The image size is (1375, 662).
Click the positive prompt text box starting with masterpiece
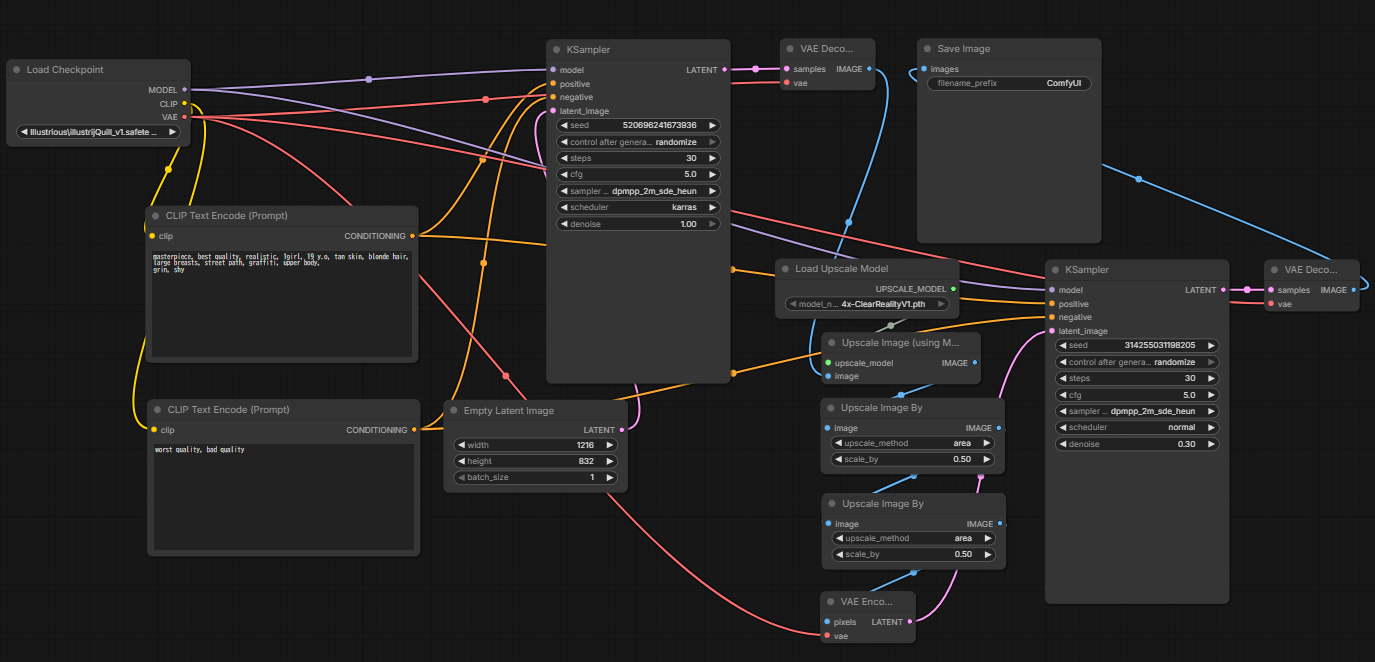click(280, 303)
